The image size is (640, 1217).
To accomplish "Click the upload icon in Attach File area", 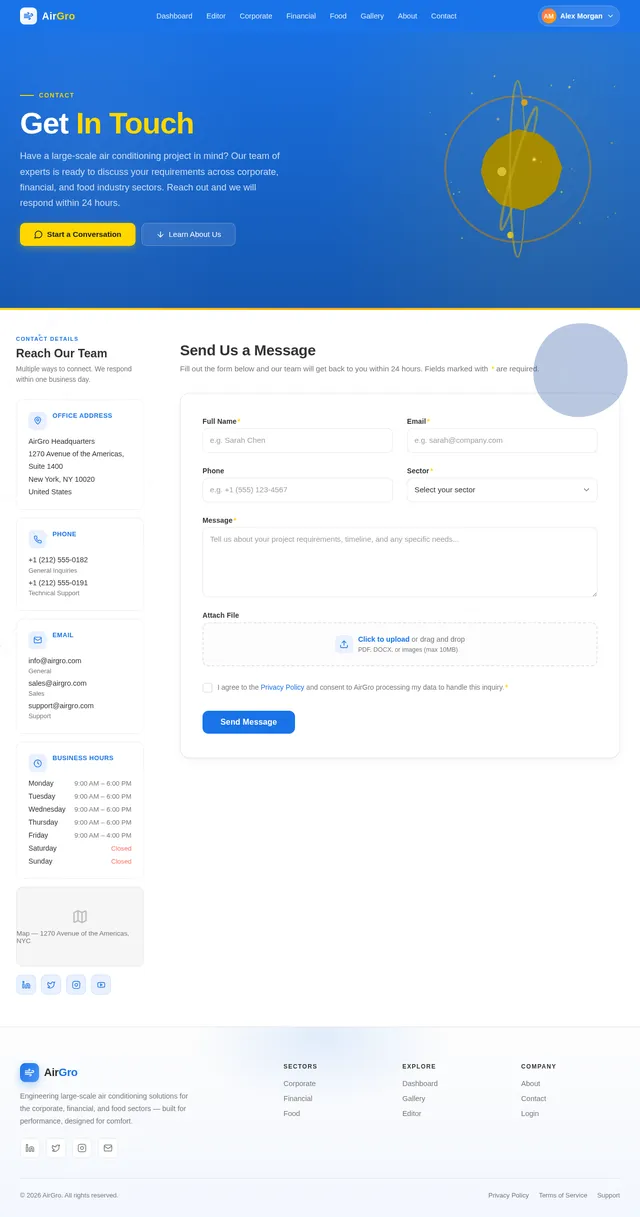I will click(344, 644).
